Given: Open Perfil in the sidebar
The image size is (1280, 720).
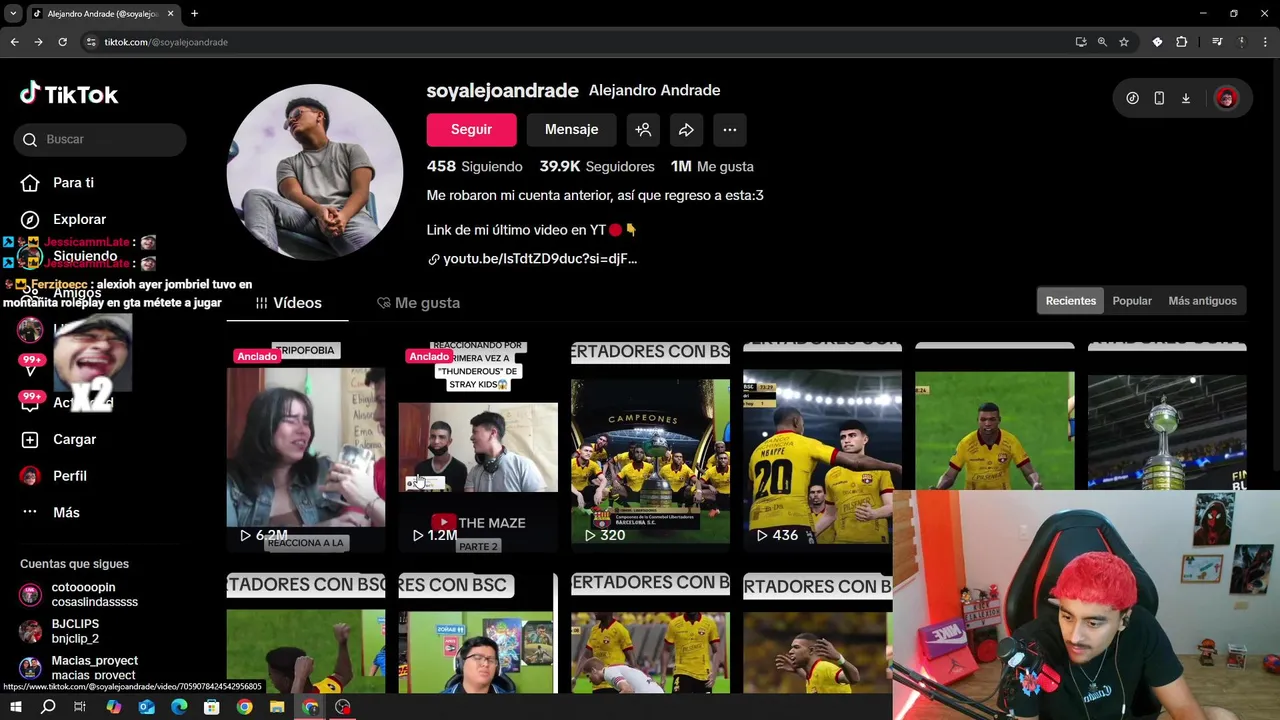Looking at the screenshot, I should click(70, 476).
